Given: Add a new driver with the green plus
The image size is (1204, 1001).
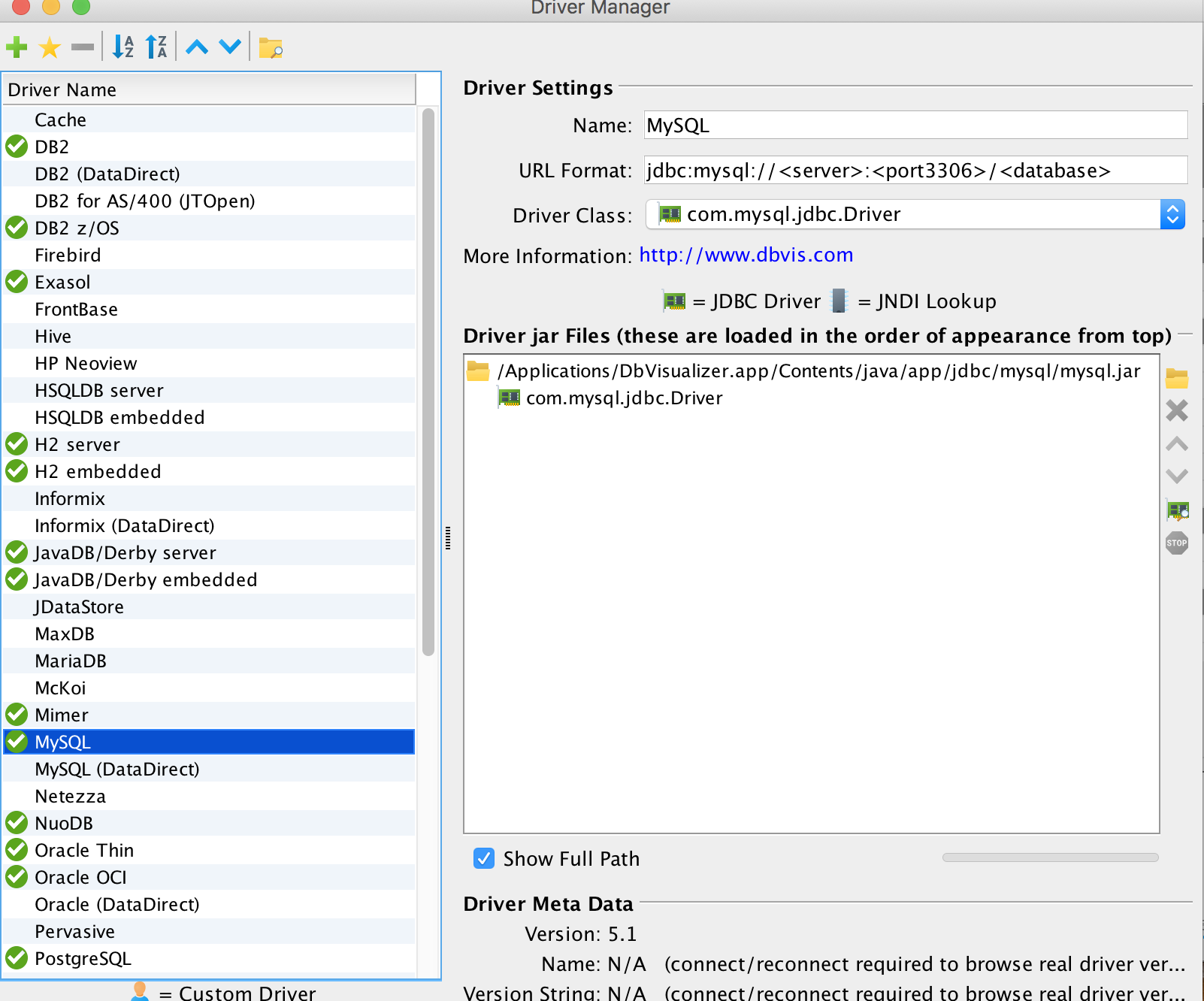Looking at the screenshot, I should 17,48.
